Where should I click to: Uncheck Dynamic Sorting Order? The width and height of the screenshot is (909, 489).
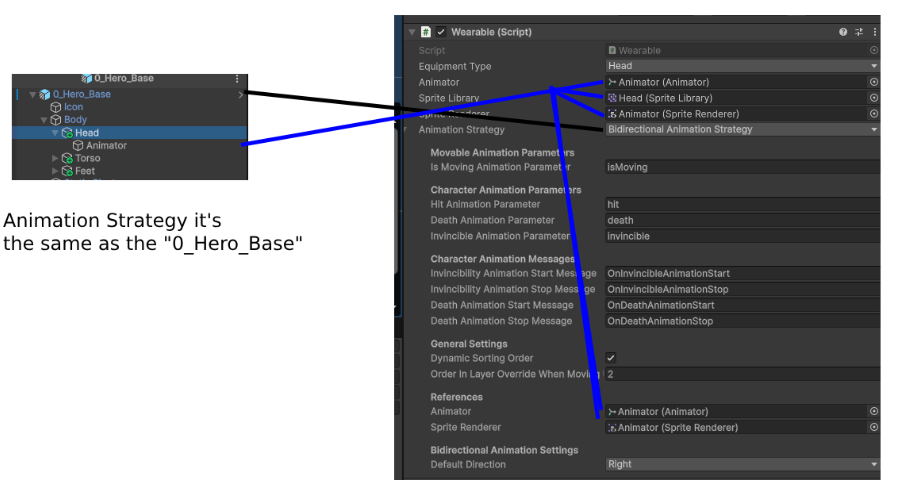(611, 358)
